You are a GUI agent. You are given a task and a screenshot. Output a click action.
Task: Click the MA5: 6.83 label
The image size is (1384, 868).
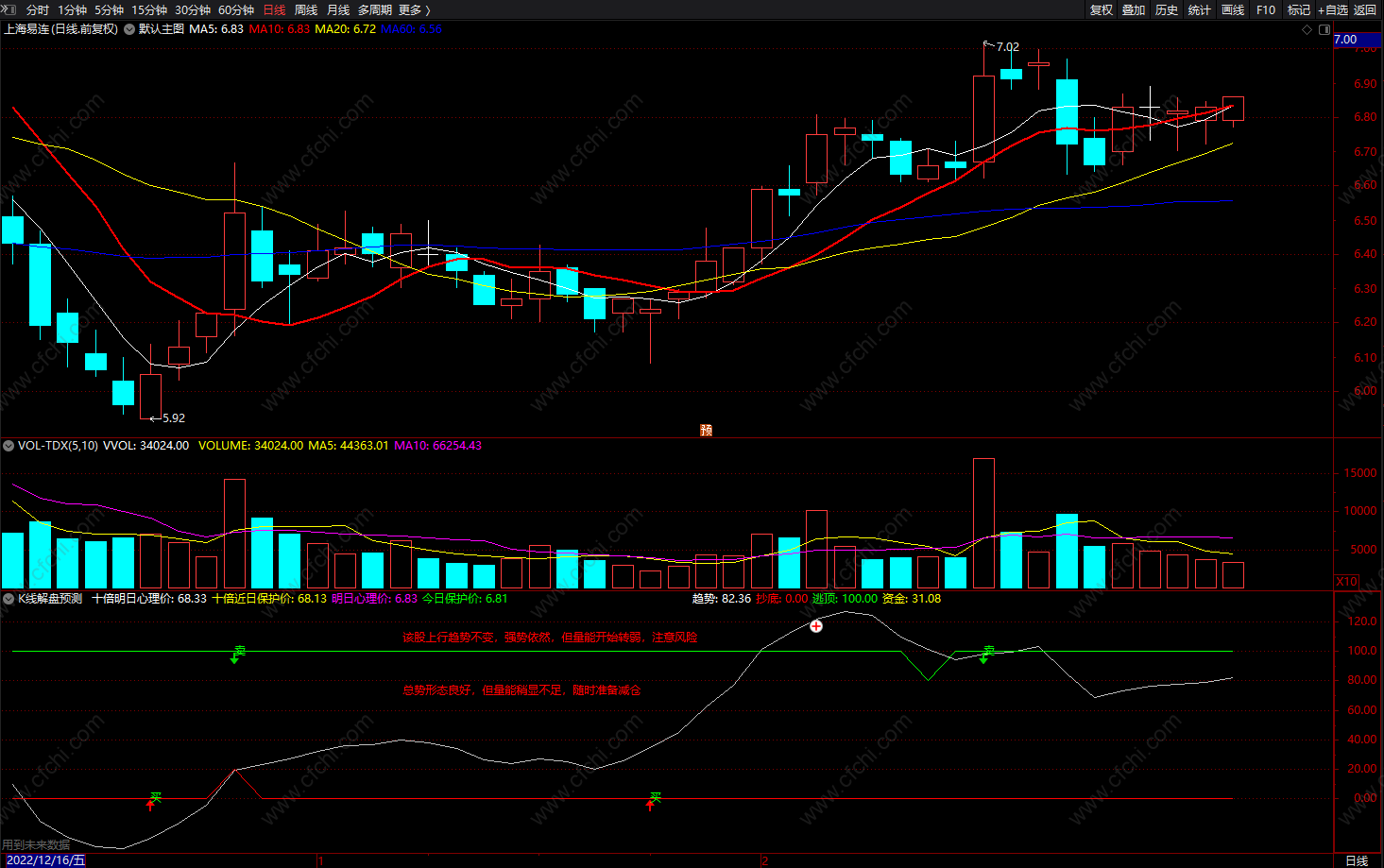[x=216, y=29]
